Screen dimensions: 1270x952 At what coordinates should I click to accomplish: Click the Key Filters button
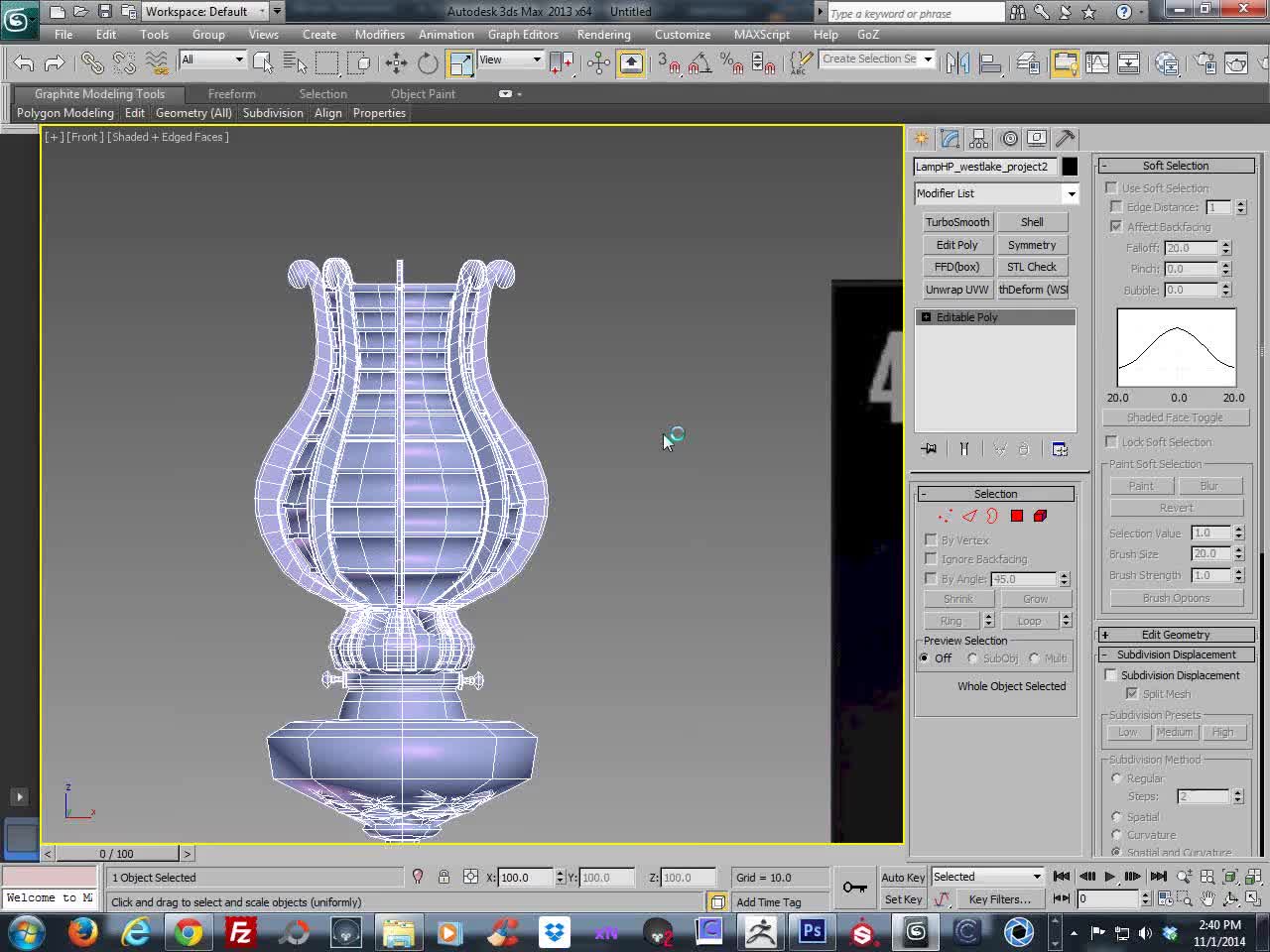click(x=1000, y=899)
